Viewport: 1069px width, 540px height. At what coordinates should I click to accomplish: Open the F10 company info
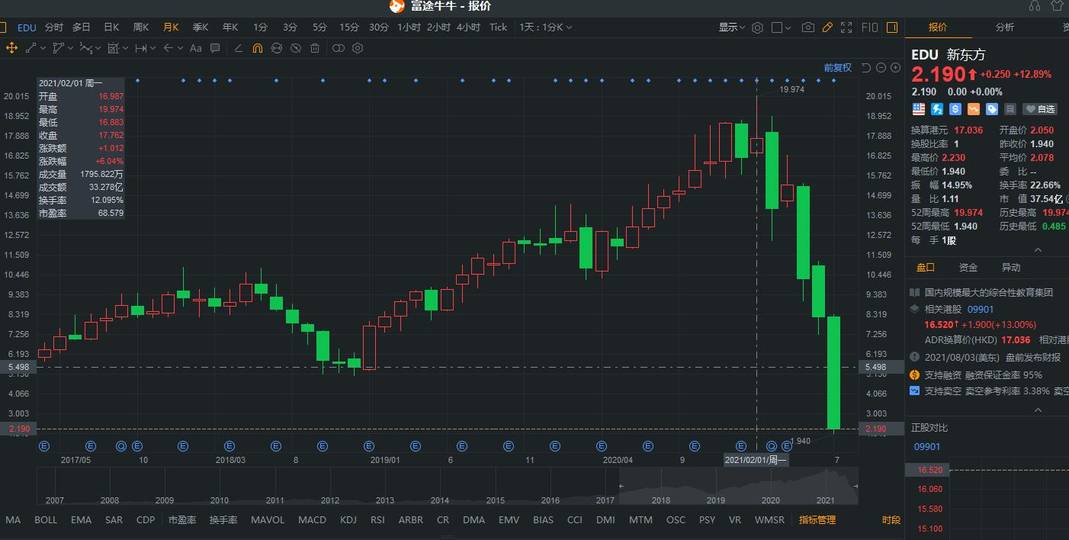click(x=870, y=27)
